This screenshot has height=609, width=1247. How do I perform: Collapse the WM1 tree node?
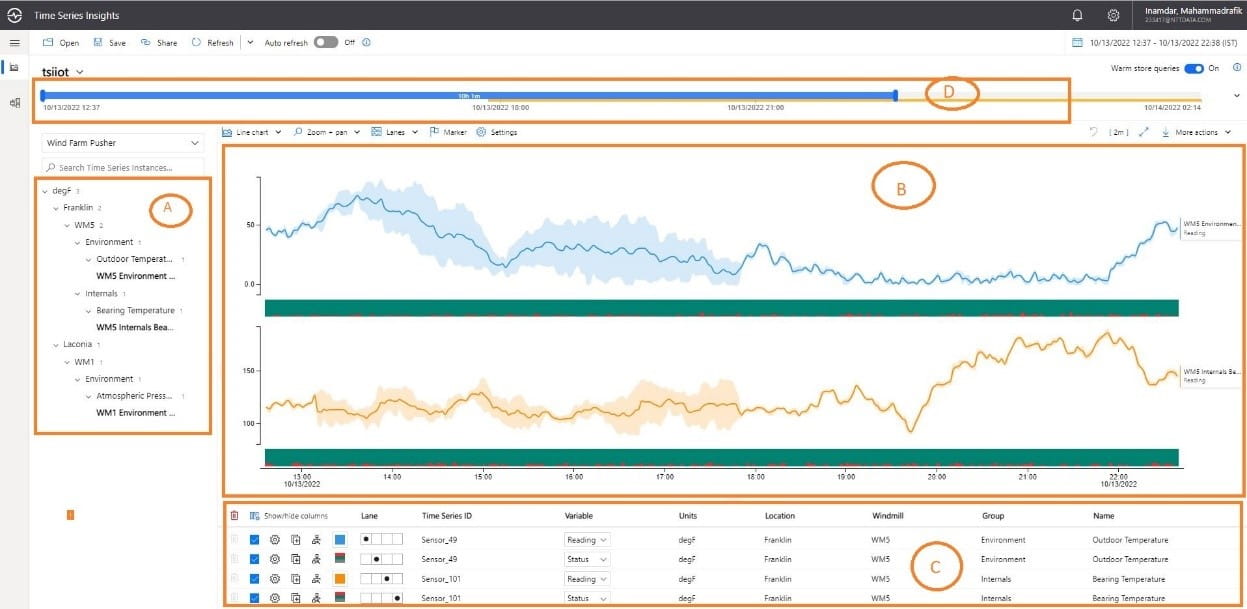click(x=67, y=361)
